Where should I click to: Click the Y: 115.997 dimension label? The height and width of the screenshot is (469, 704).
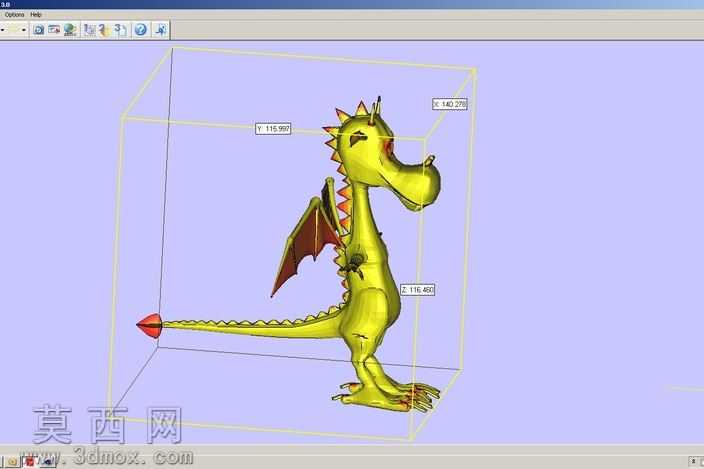(273, 129)
